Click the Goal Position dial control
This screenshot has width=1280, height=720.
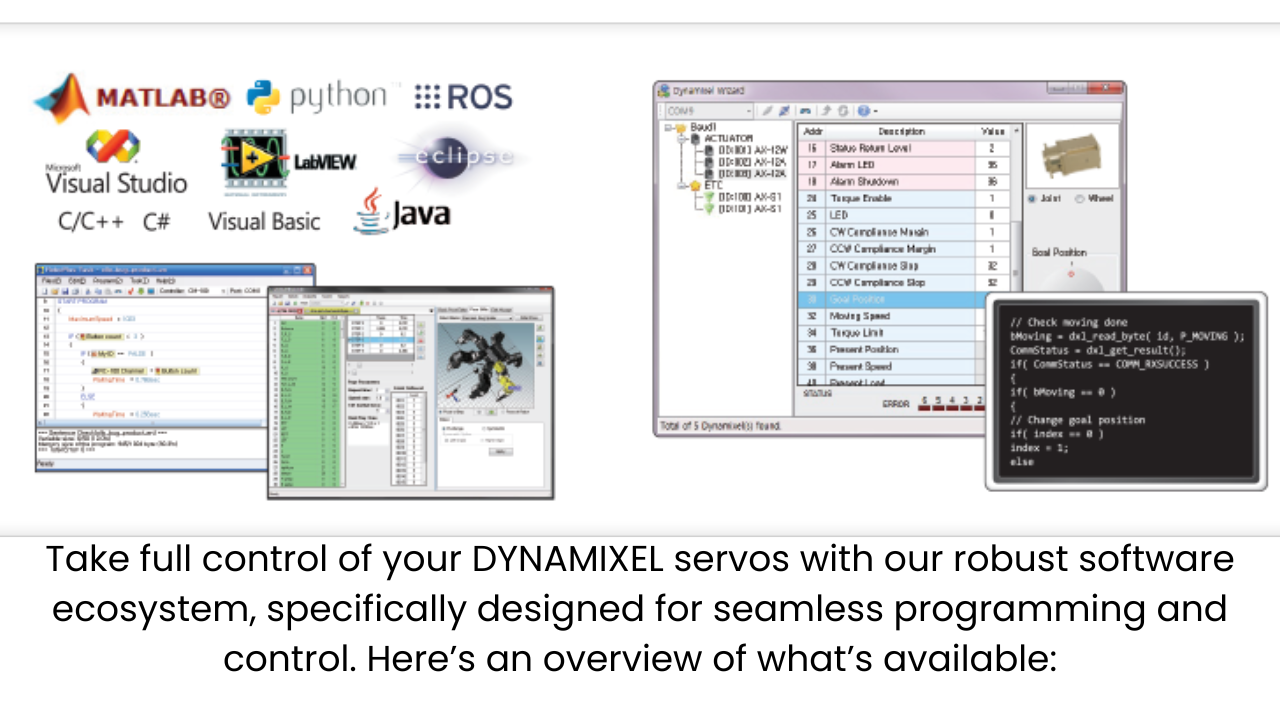coord(1072,277)
